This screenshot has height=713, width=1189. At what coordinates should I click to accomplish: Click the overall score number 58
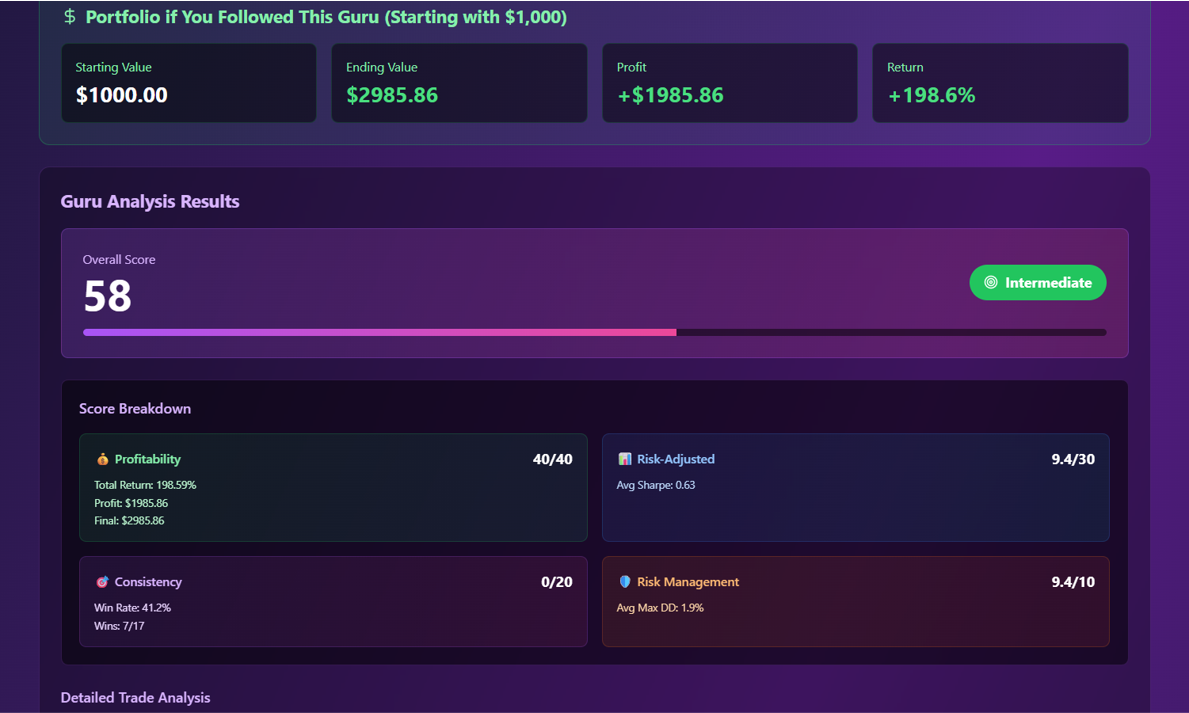108,296
